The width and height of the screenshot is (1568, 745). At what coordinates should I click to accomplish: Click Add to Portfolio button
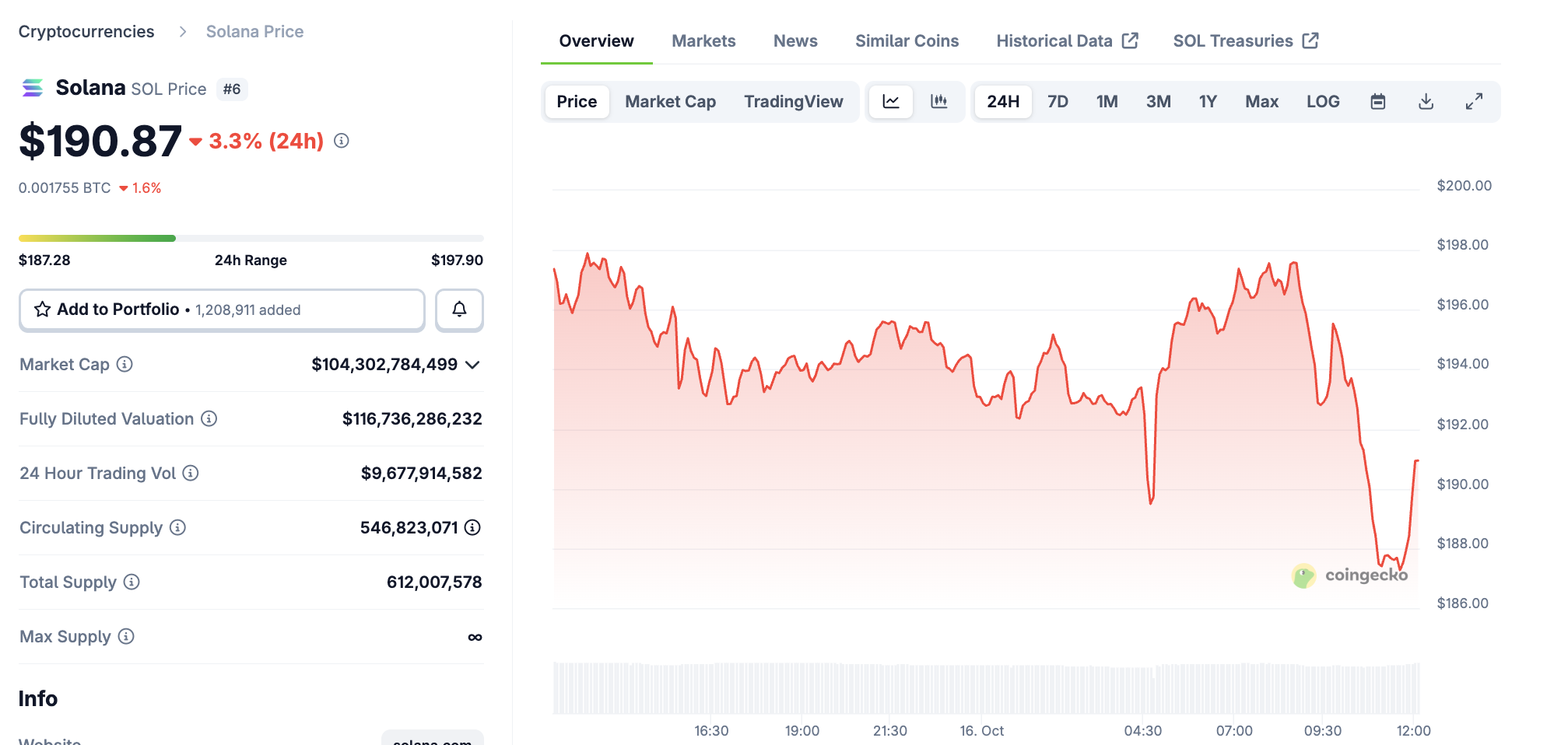click(x=222, y=310)
